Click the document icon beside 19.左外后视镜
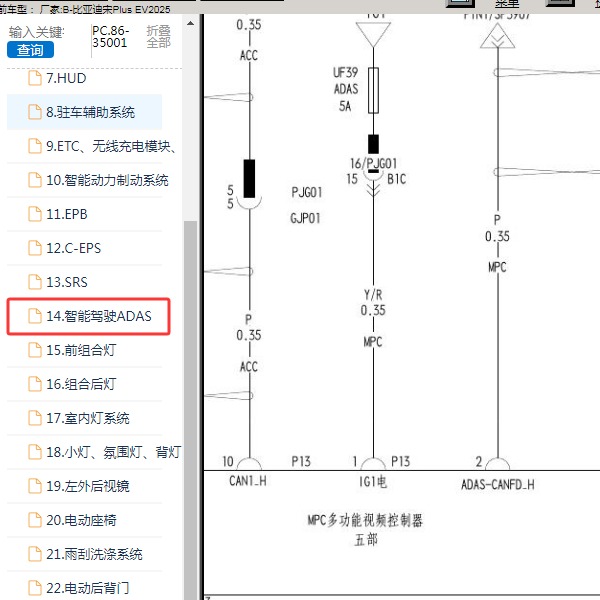 [35, 486]
